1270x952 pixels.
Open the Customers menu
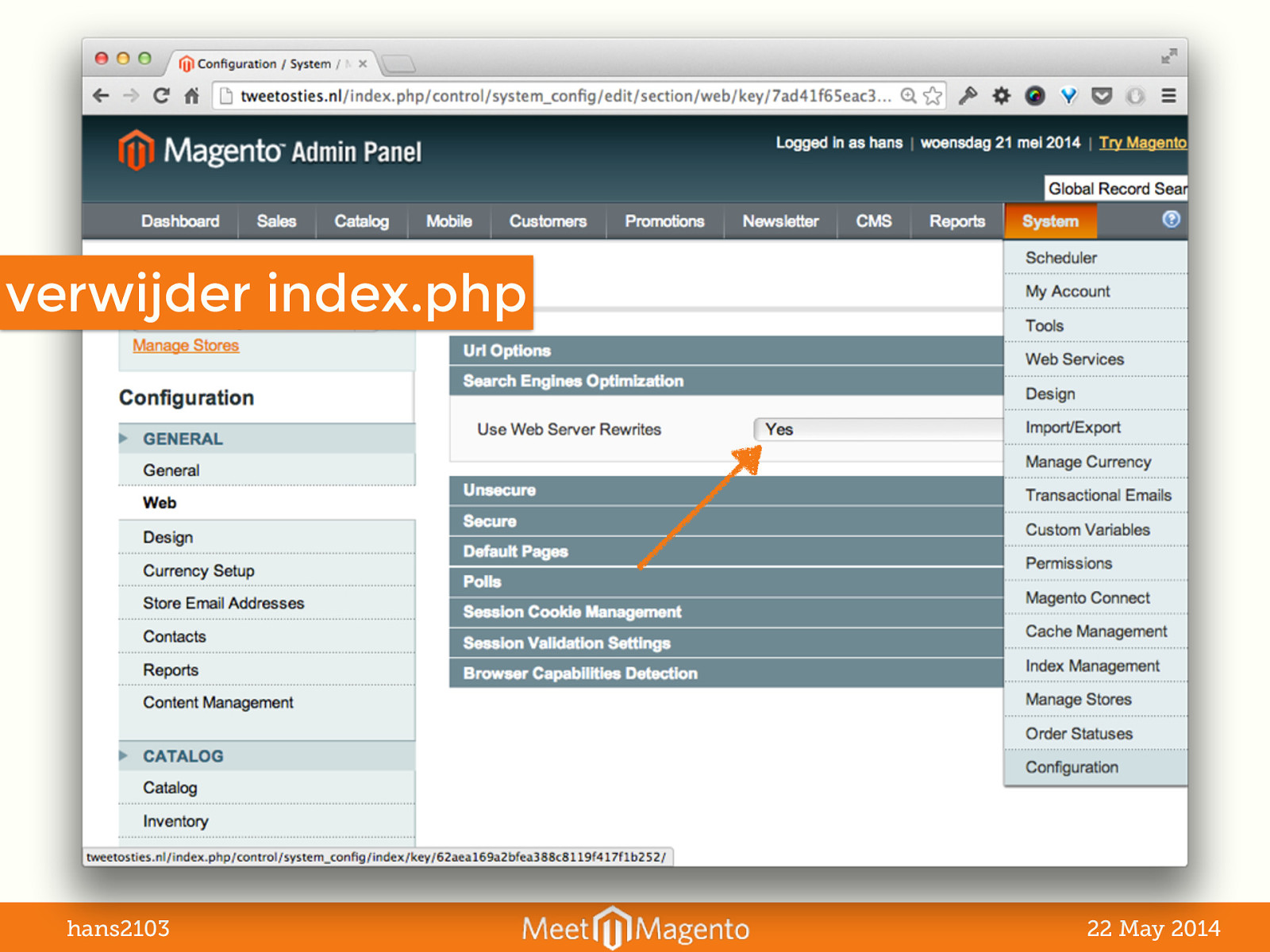coord(548,221)
